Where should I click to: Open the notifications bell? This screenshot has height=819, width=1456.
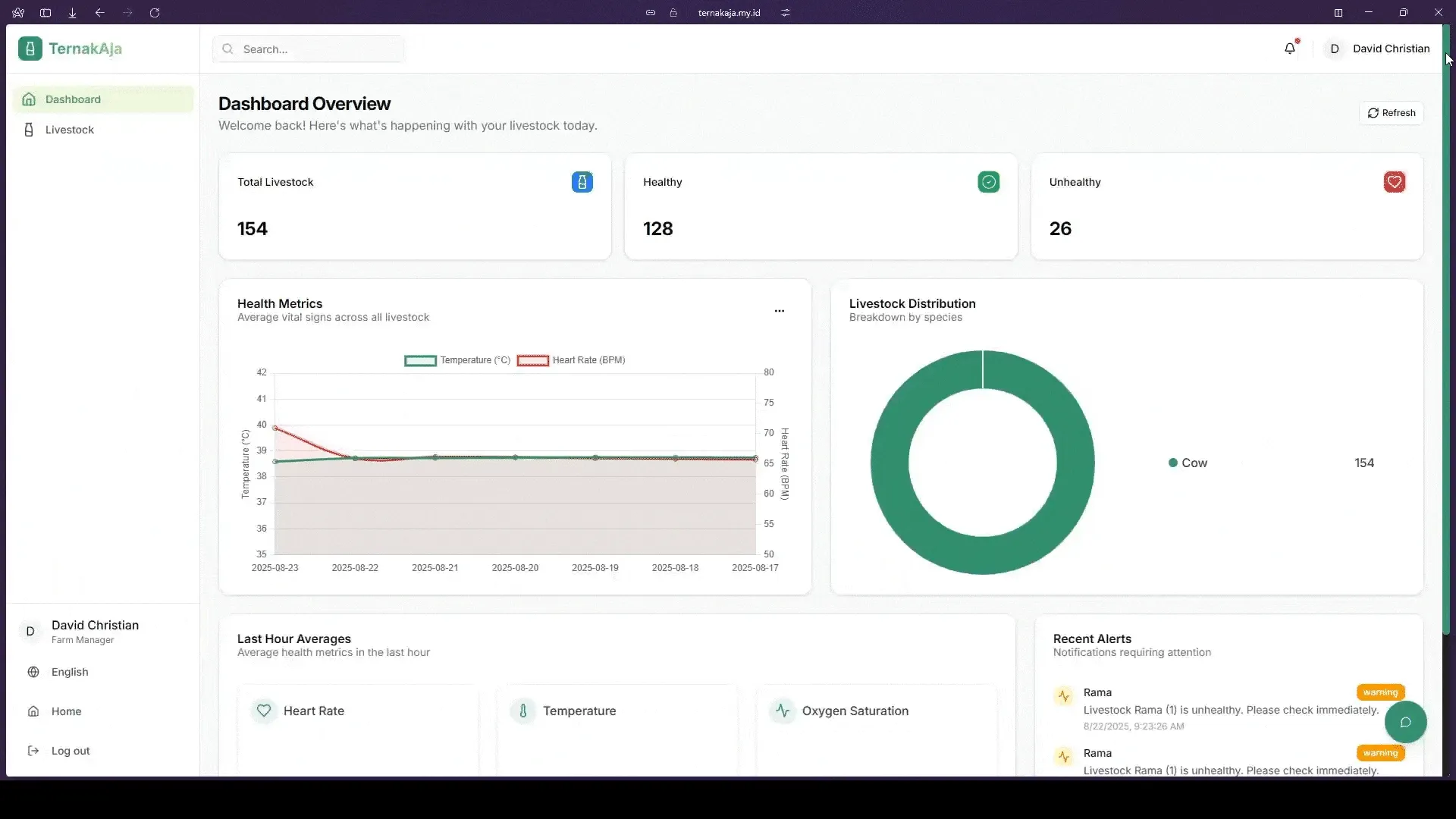click(x=1291, y=48)
